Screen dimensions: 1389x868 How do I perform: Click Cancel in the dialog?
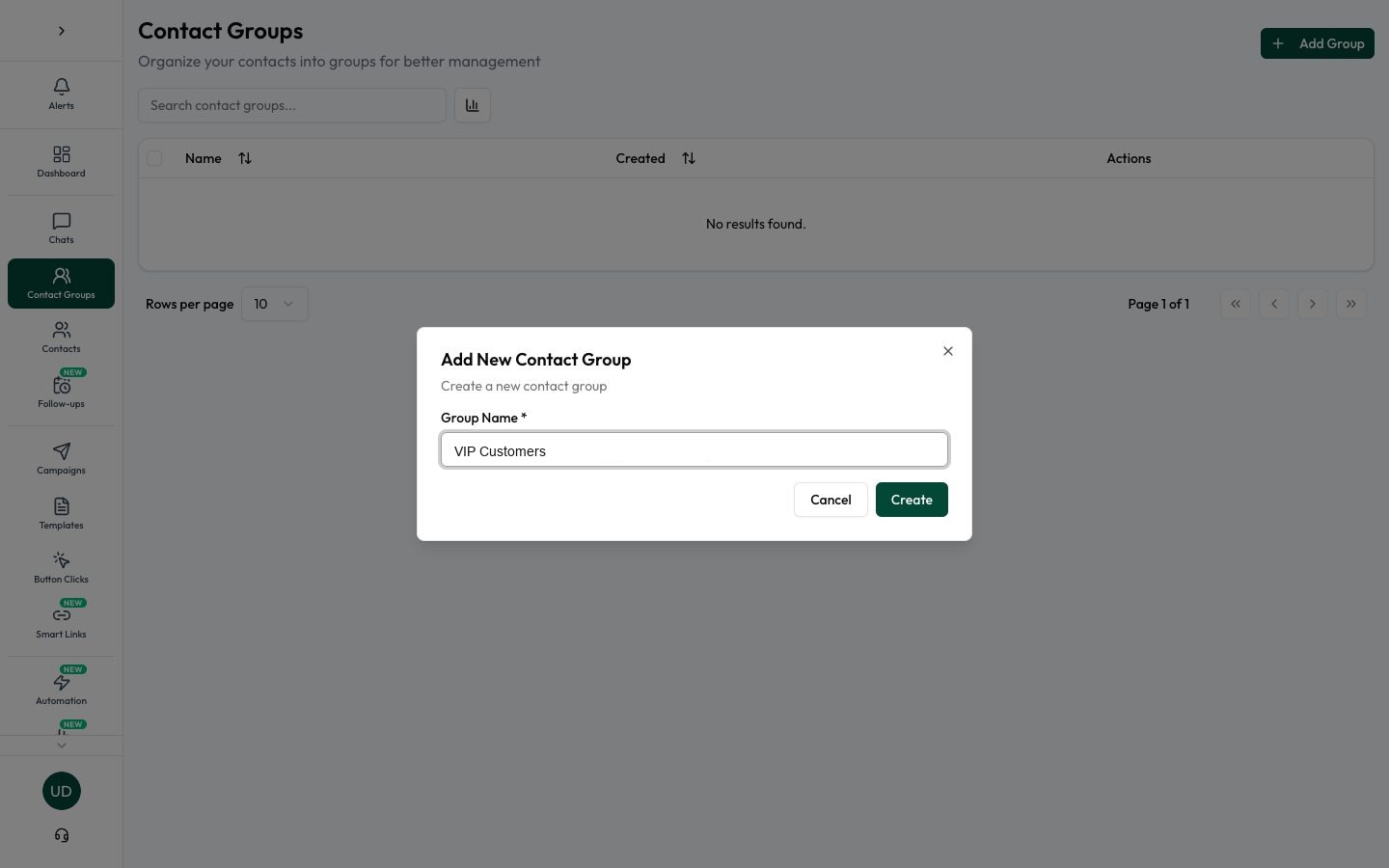coord(831,500)
